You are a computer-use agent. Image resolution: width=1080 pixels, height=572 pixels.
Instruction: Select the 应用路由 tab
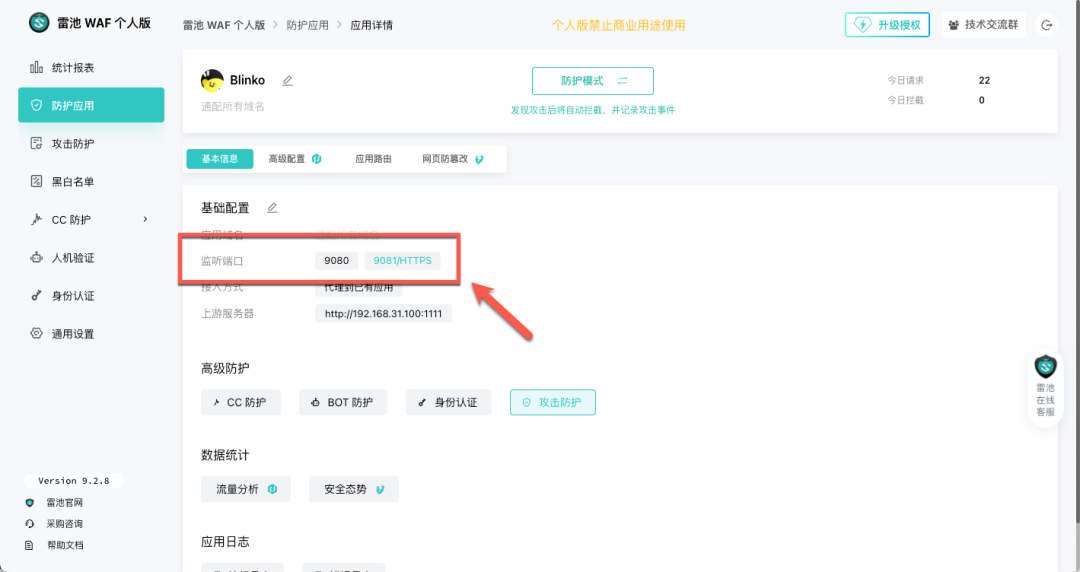click(x=373, y=159)
